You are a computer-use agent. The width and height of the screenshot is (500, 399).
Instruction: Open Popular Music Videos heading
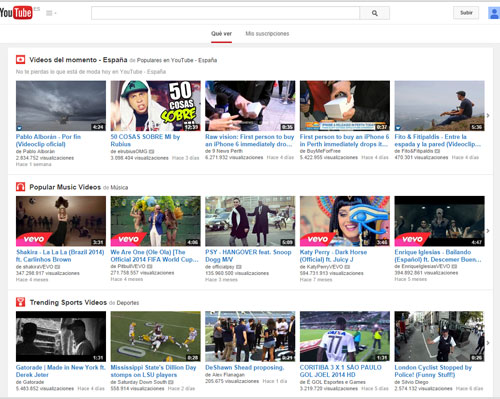[65, 187]
